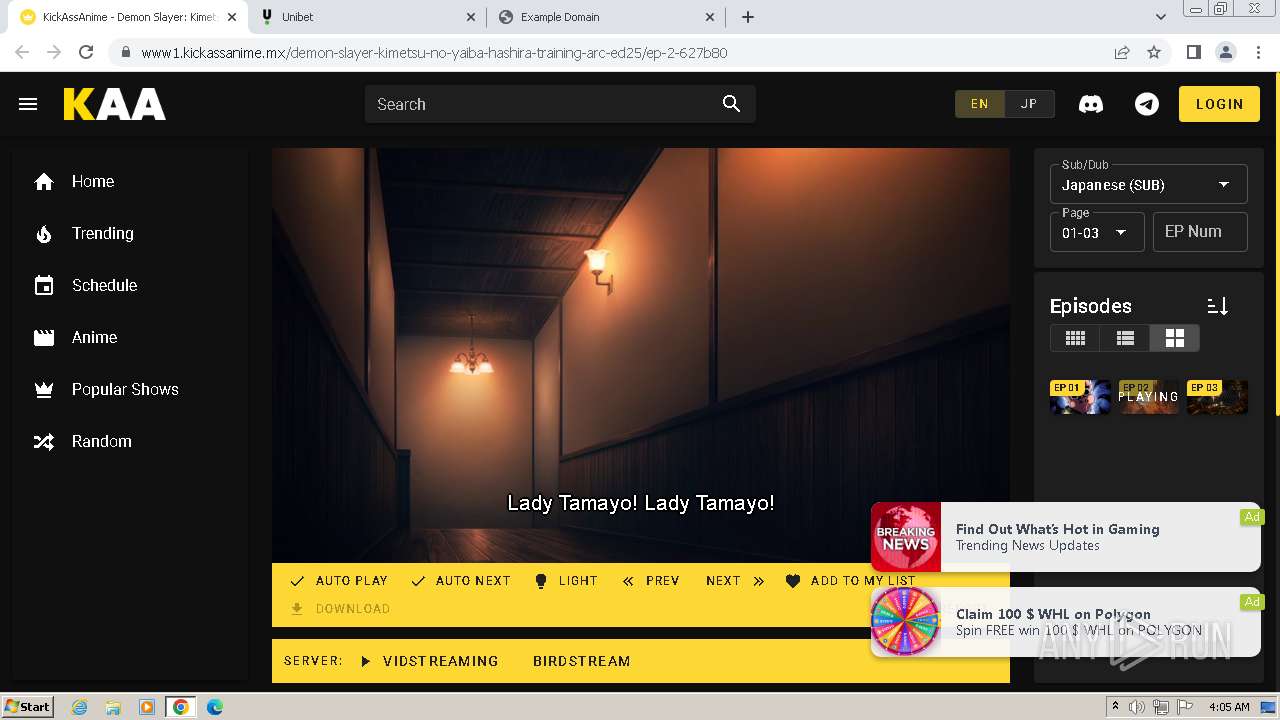
Task: Switch language to JP
Action: (x=1029, y=104)
